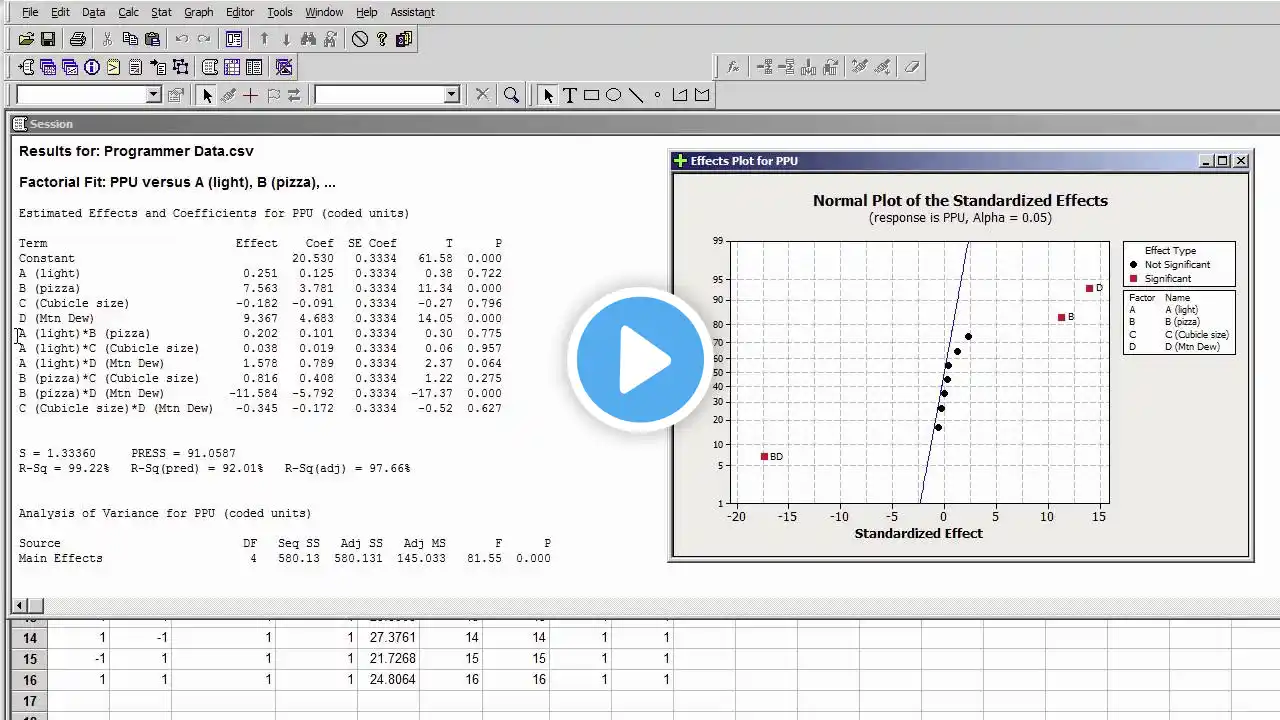Click the red square point labeled B on the plot
Screen dimensions: 1280x720
(1062, 318)
